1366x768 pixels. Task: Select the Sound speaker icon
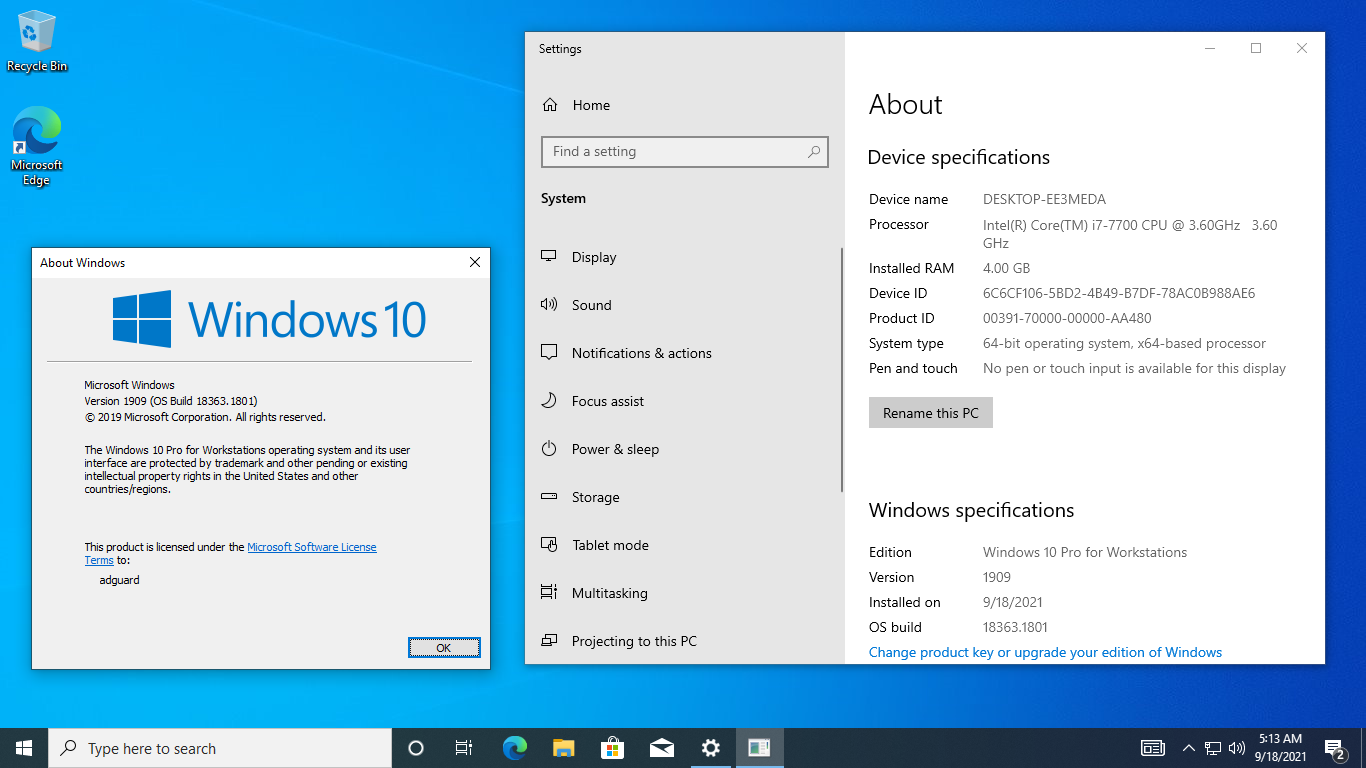tap(549, 305)
